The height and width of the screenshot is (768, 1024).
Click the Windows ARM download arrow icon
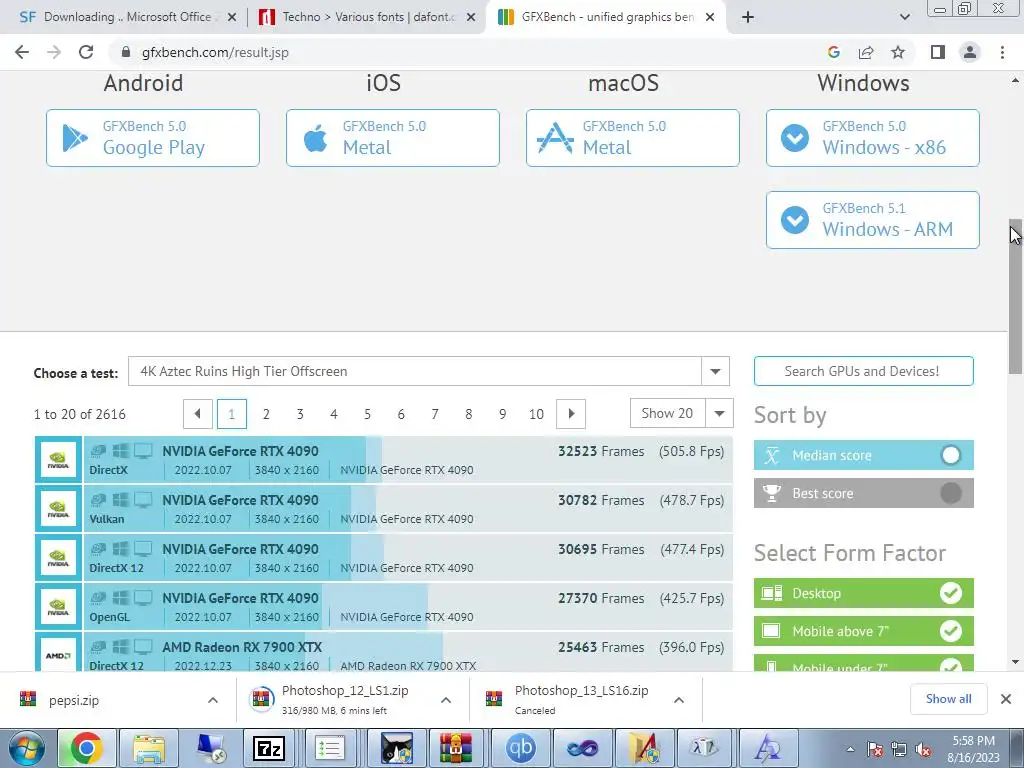tap(795, 220)
